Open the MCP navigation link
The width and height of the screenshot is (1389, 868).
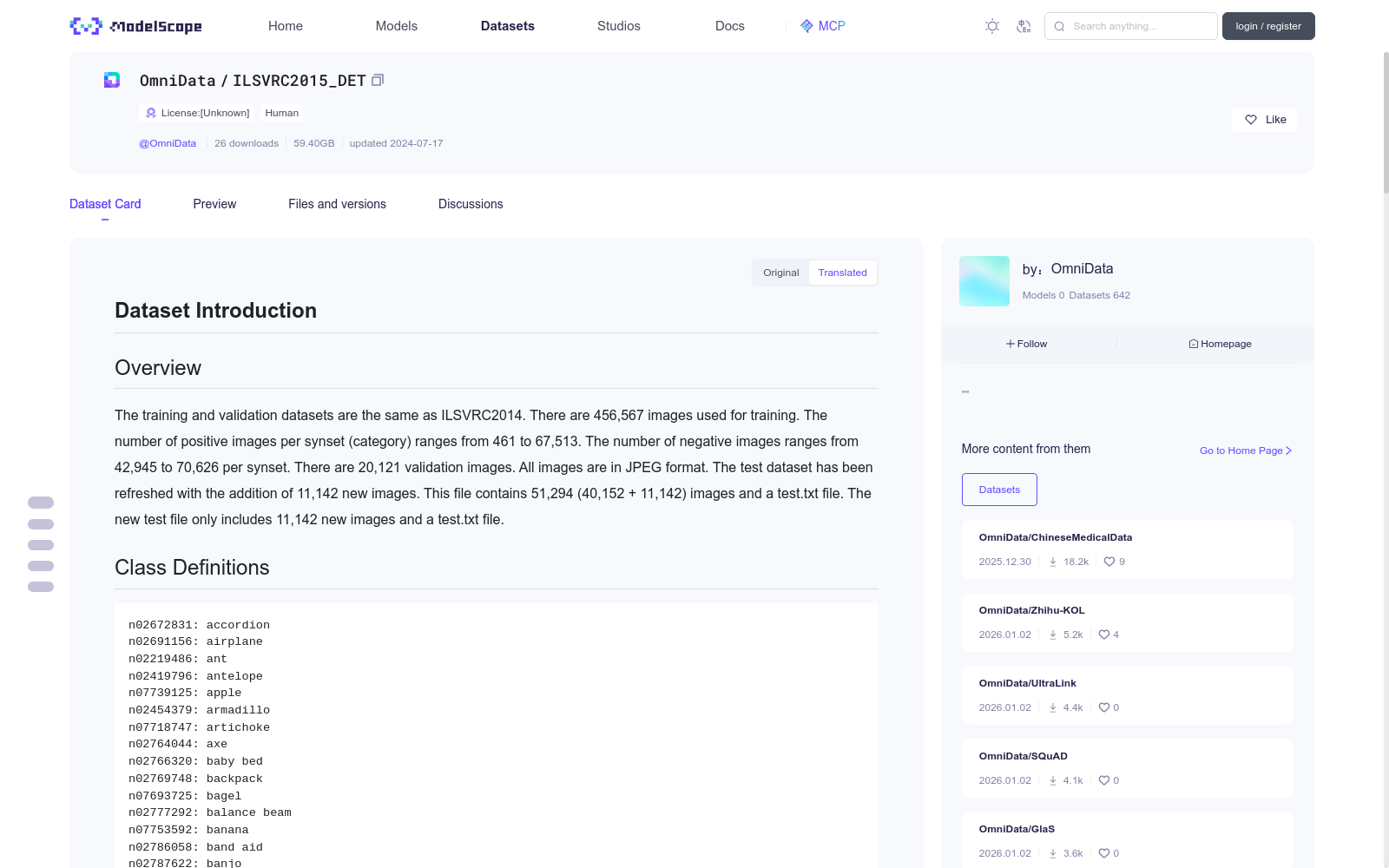pos(823,26)
